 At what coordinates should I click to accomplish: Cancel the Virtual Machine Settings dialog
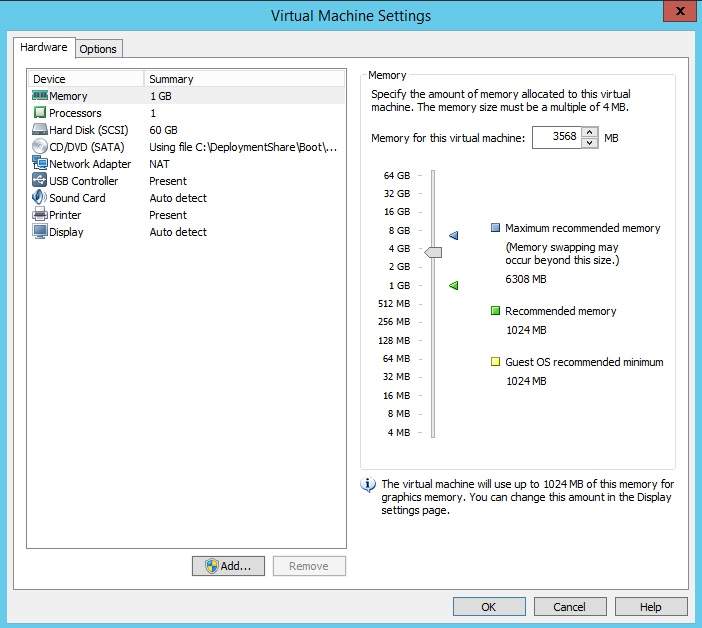(x=569, y=607)
